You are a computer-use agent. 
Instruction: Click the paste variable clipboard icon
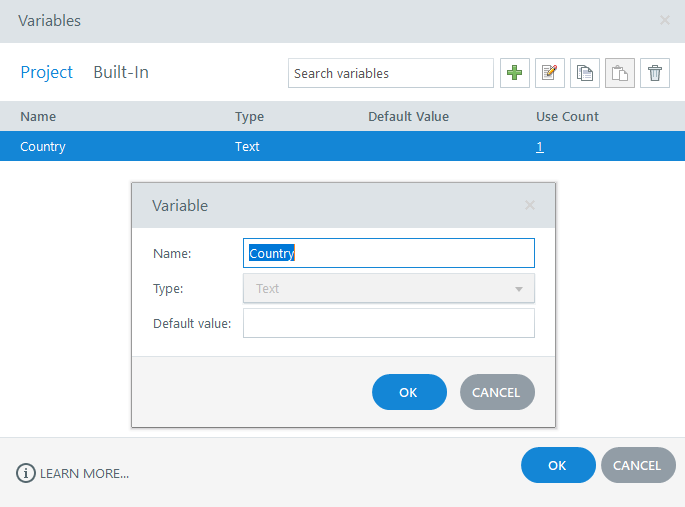[x=620, y=73]
